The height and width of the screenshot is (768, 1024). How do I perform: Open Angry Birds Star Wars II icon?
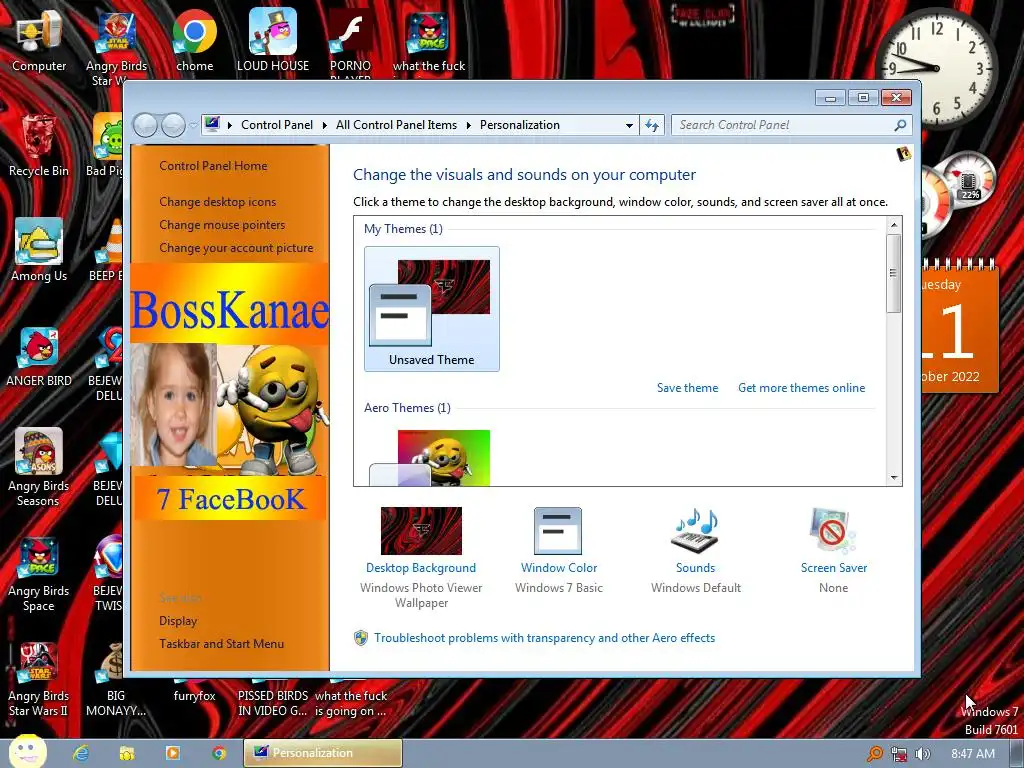coord(39,679)
